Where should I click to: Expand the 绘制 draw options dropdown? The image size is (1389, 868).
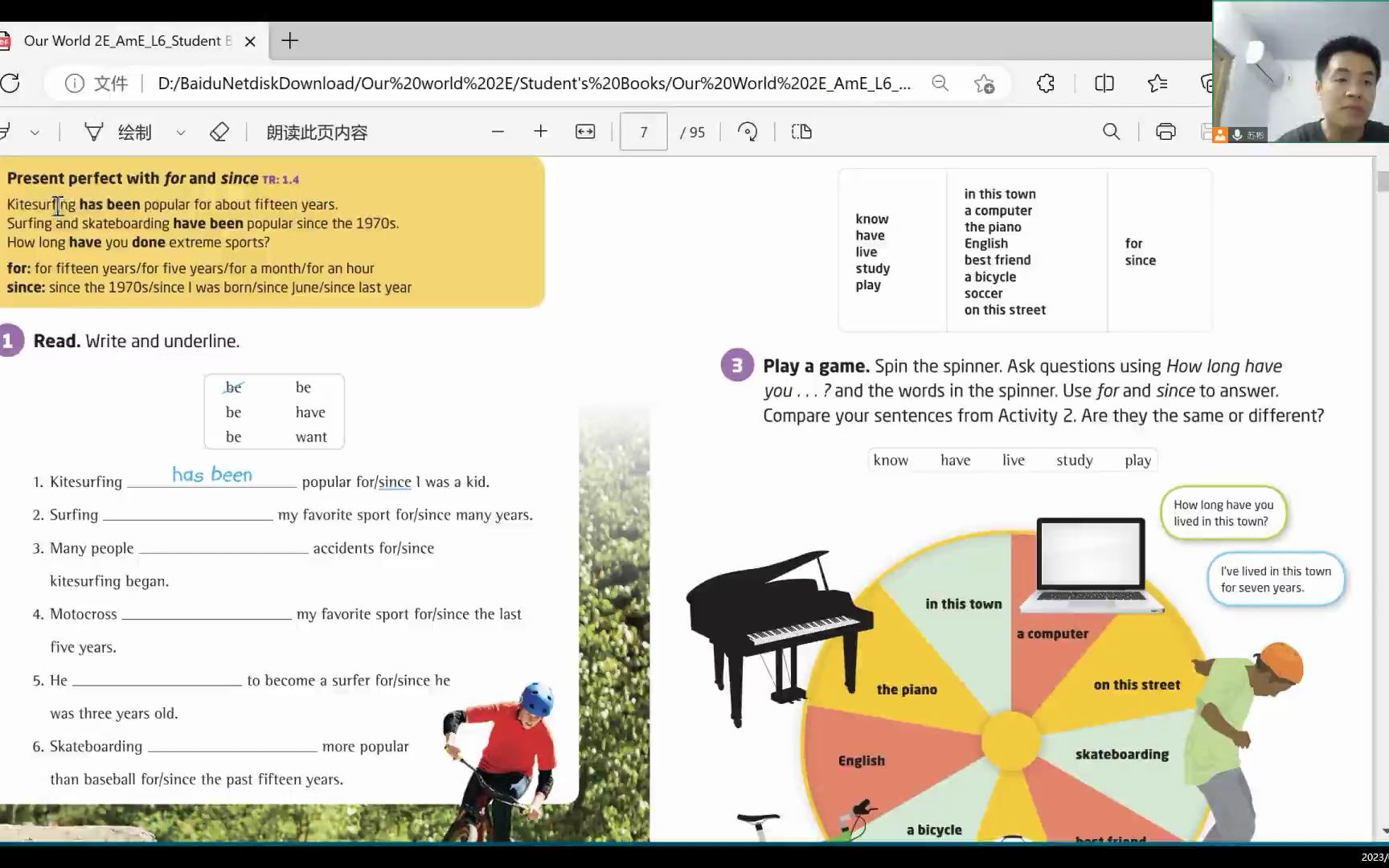181,133
